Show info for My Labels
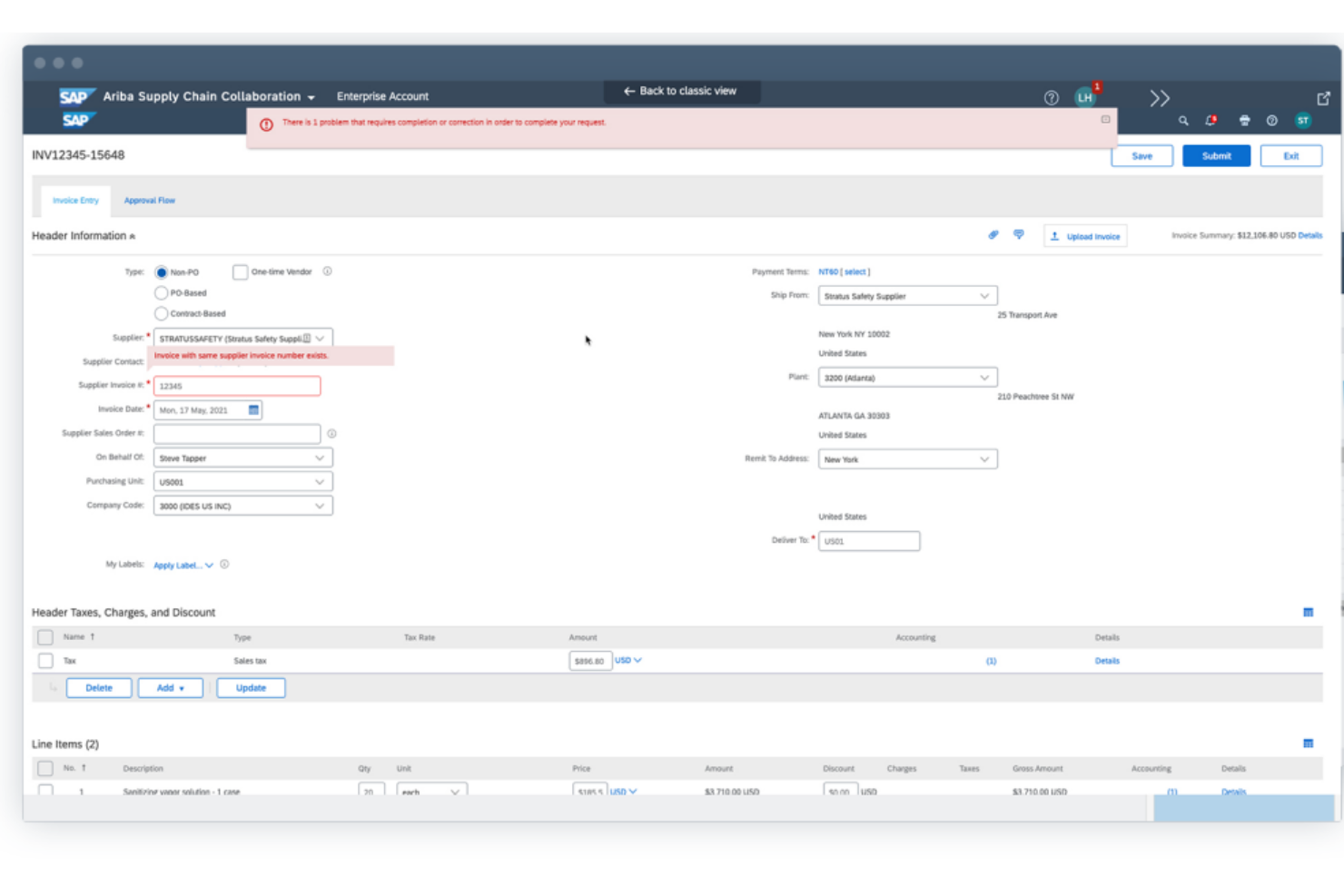The width and height of the screenshot is (1344, 896). coord(224,565)
